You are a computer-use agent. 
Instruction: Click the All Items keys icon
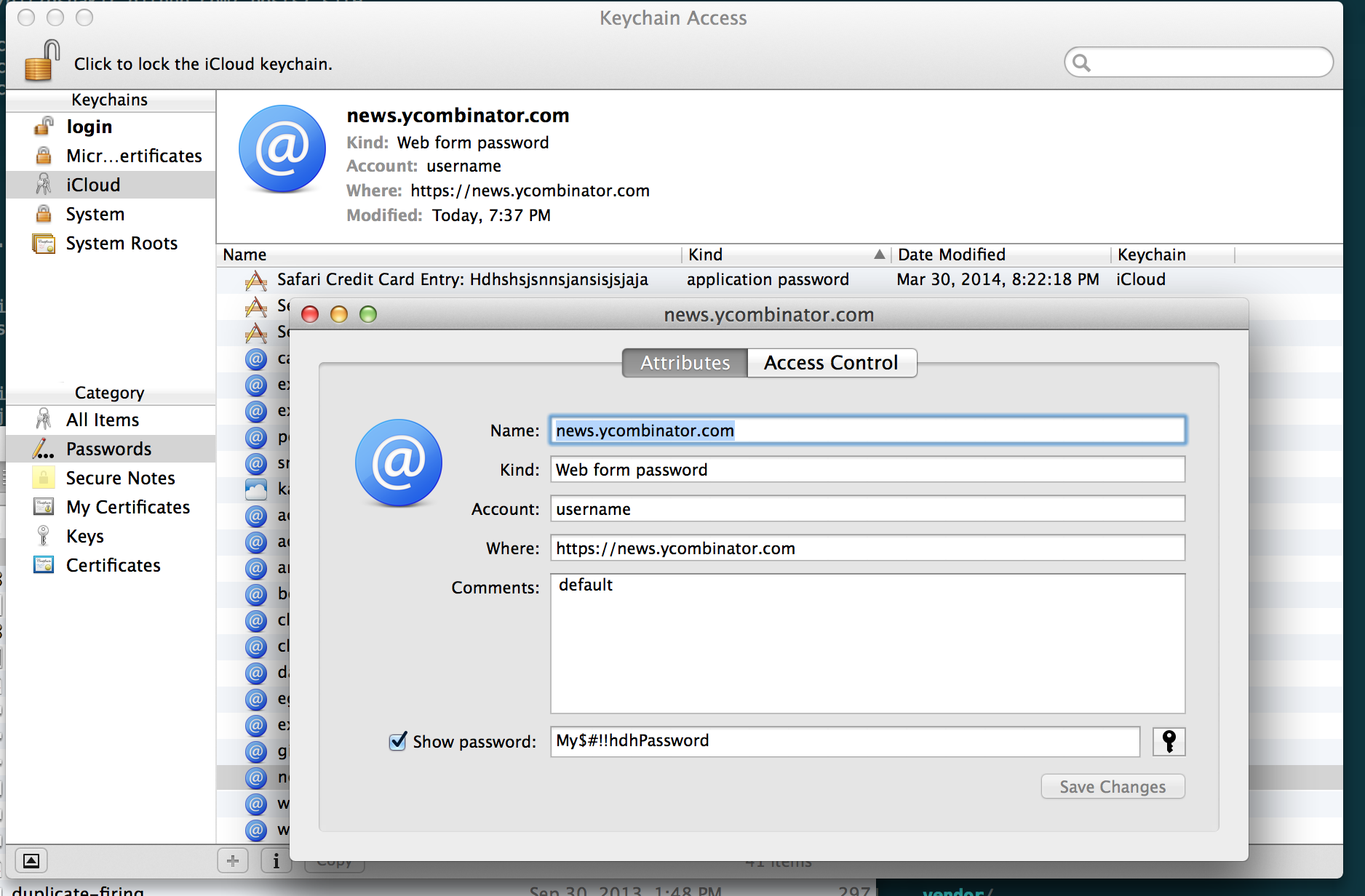pyautogui.click(x=44, y=420)
